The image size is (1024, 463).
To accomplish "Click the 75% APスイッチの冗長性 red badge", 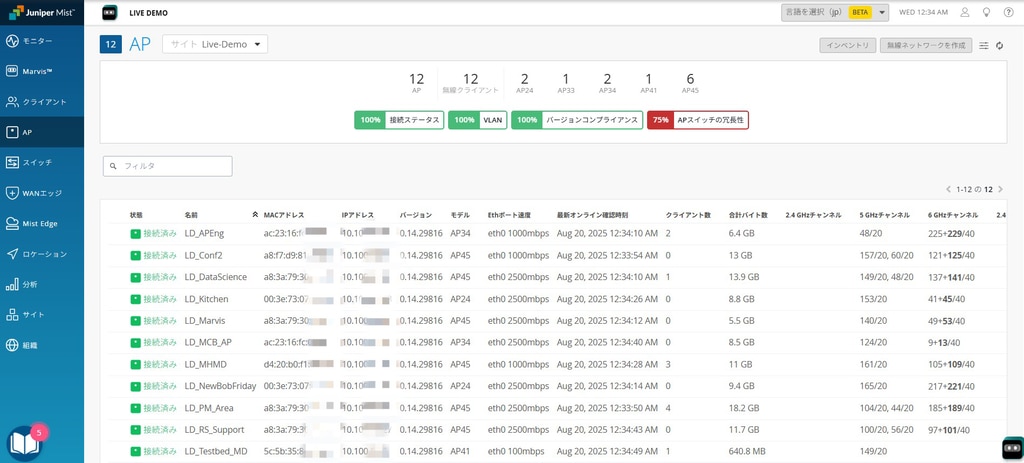I will (x=698, y=120).
